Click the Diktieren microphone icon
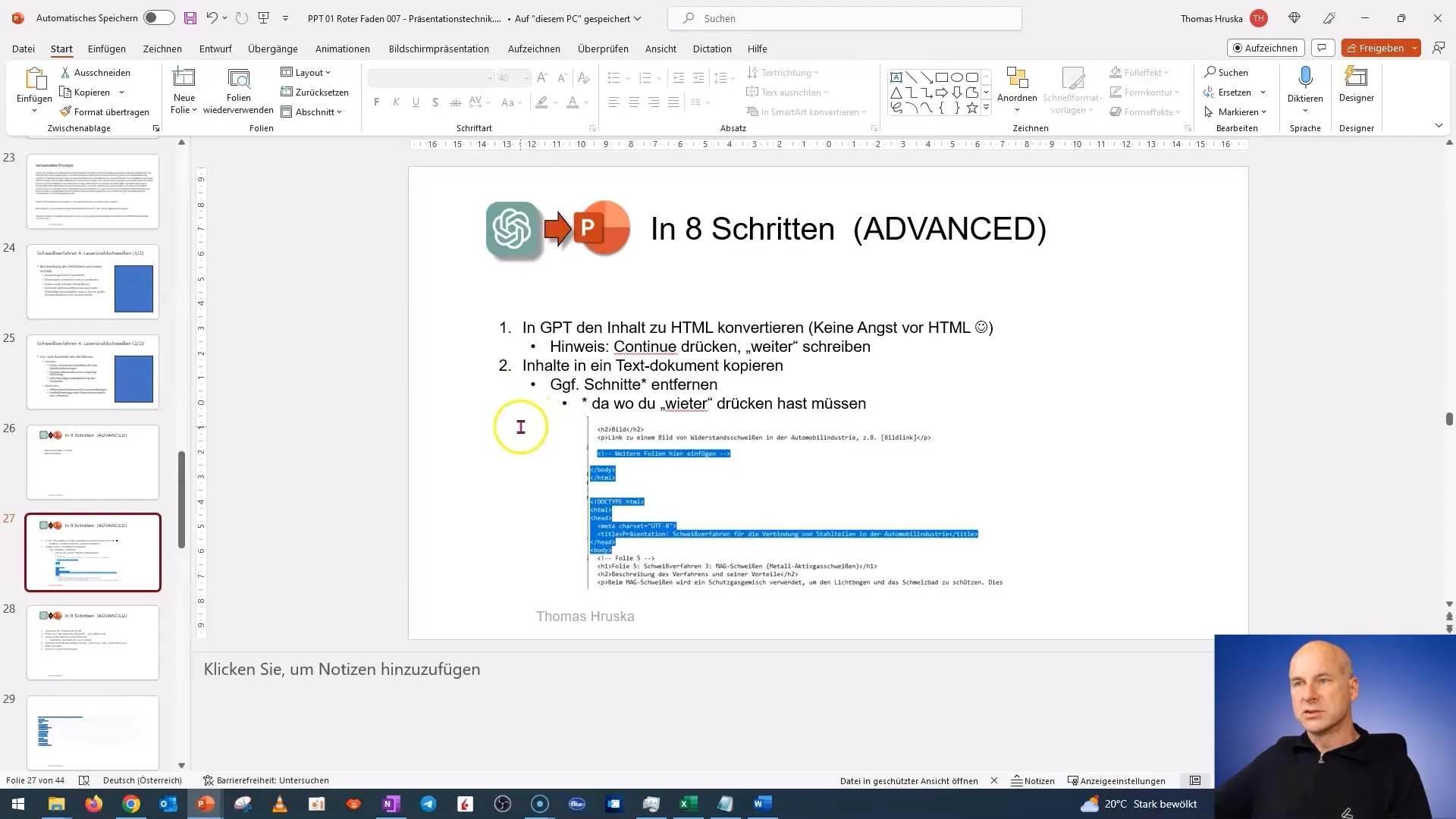 [x=1305, y=78]
